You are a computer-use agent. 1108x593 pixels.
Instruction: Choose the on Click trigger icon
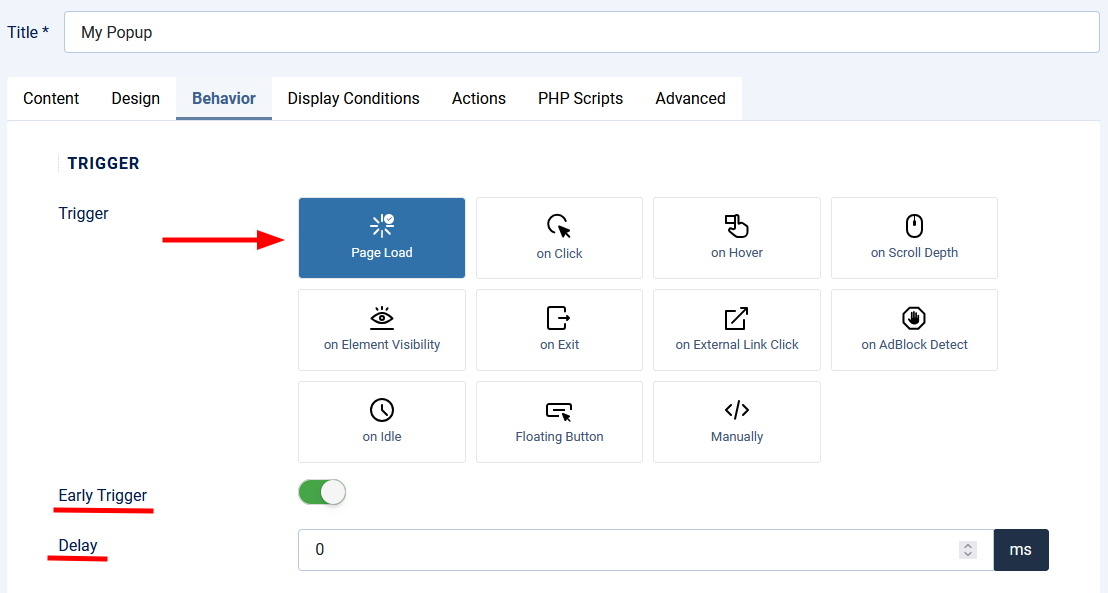(x=559, y=226)
